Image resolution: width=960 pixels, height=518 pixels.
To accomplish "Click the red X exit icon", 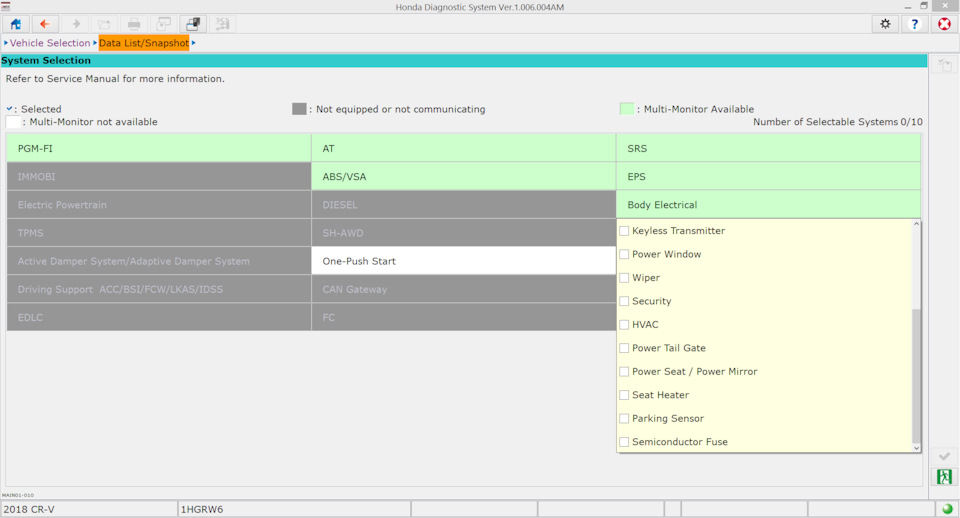I will (x=945, y=24).
